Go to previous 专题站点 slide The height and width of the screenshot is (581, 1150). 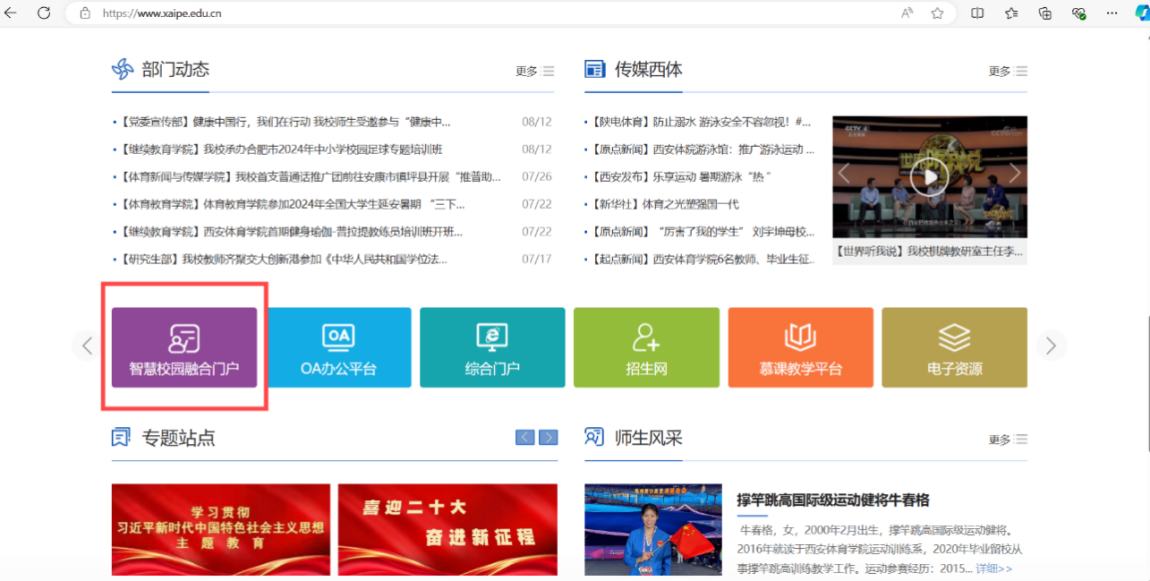coord(525,437)
